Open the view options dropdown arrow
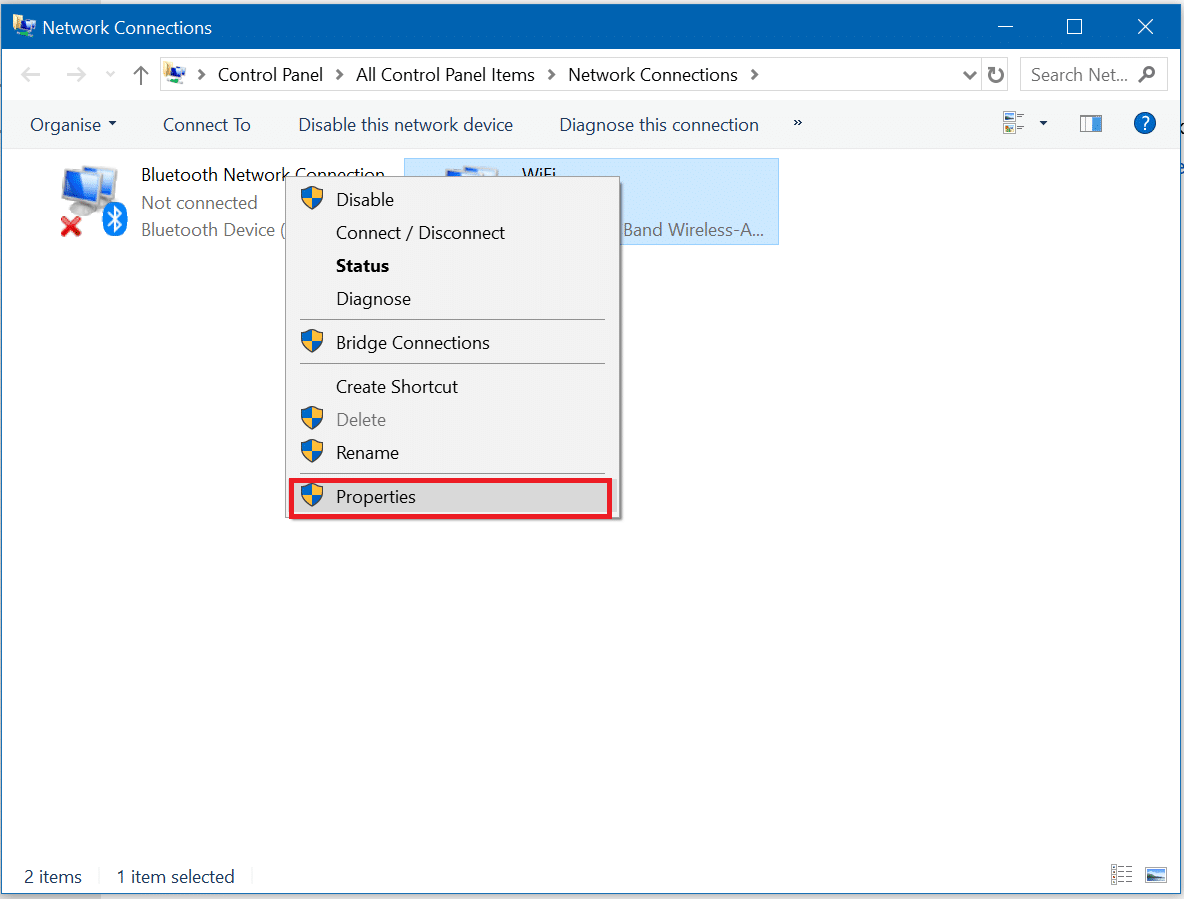 coord(1043,124)
